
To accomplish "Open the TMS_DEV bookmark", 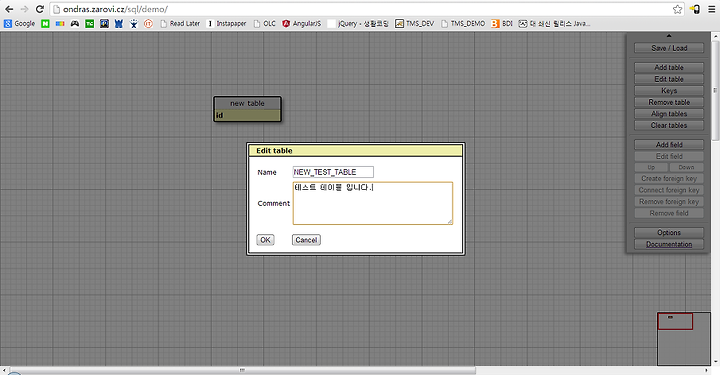I will click(x=415, y=23).
